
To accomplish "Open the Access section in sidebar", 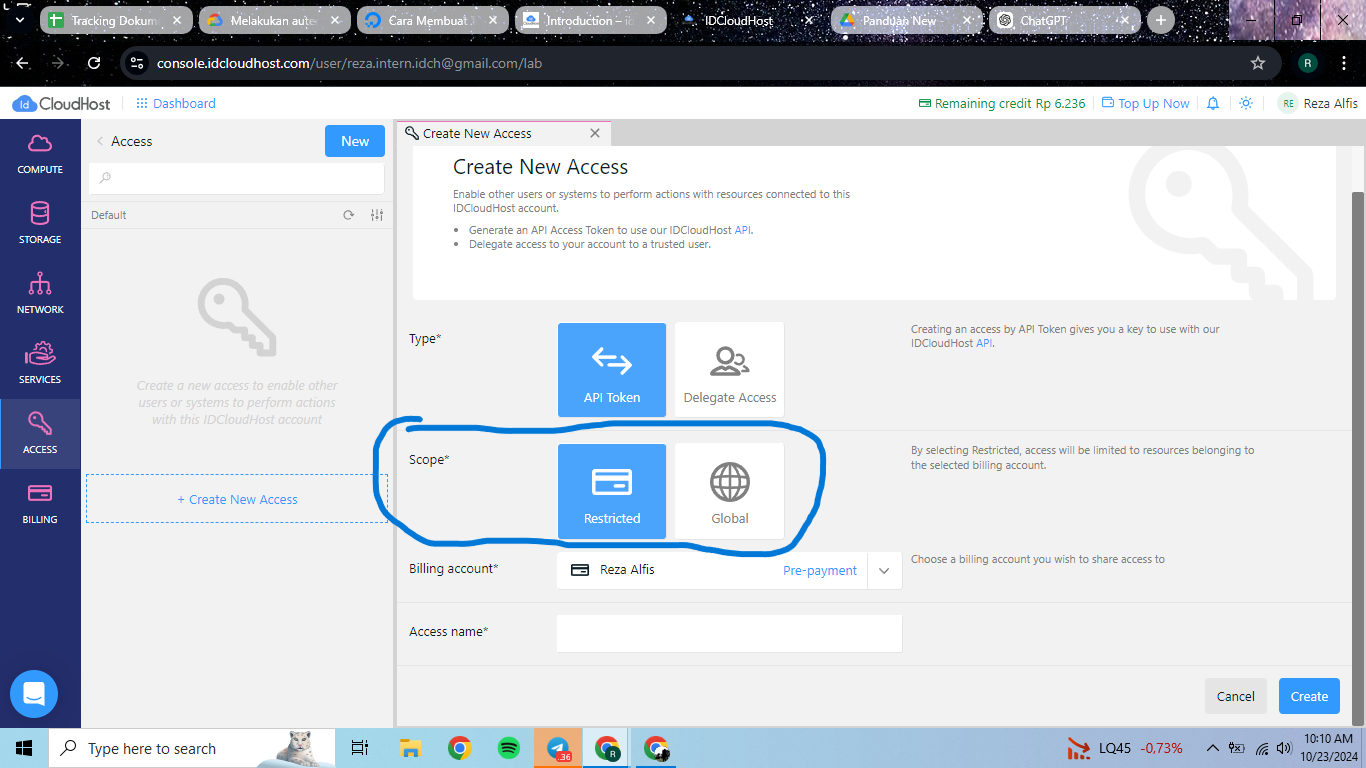I will click(40, 434).
